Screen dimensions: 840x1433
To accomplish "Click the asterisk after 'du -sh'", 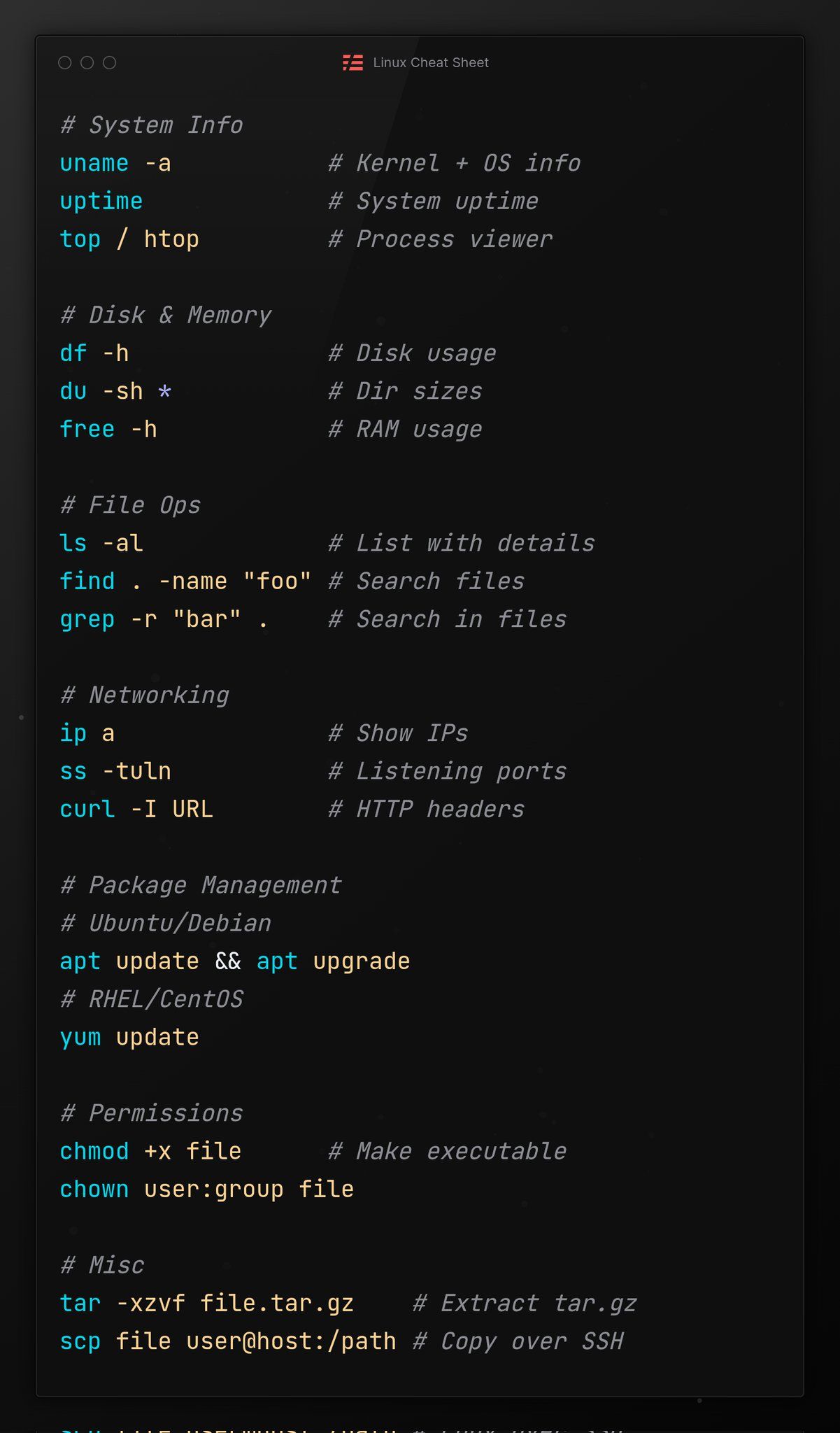I will click(x=164, y=391).
